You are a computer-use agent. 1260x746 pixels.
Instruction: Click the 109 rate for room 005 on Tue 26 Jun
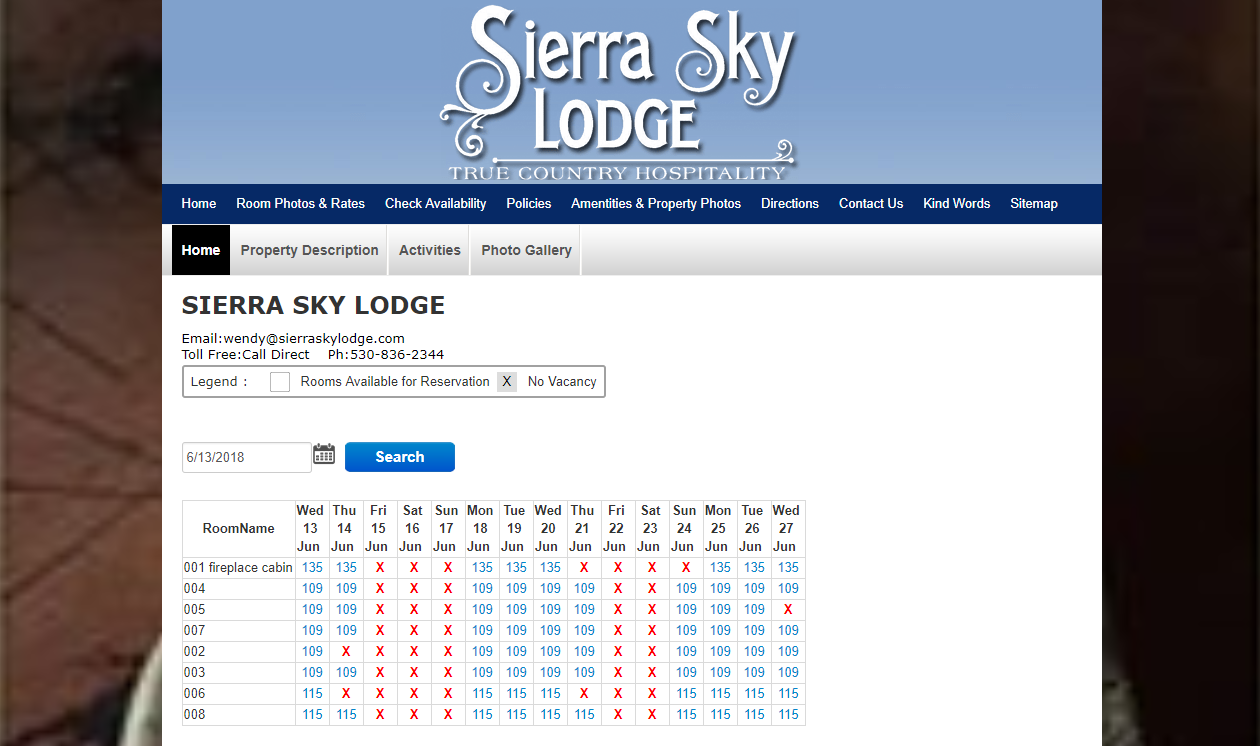(754, 610)
